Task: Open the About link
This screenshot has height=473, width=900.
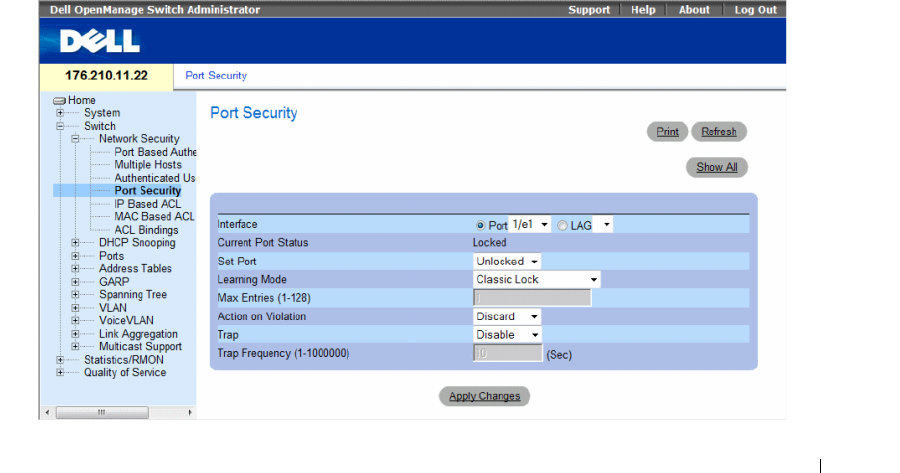Action: pos(694,10)
